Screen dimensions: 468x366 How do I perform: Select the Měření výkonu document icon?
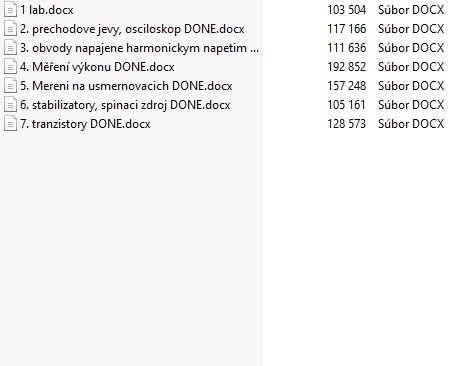[x=10, y=67]
